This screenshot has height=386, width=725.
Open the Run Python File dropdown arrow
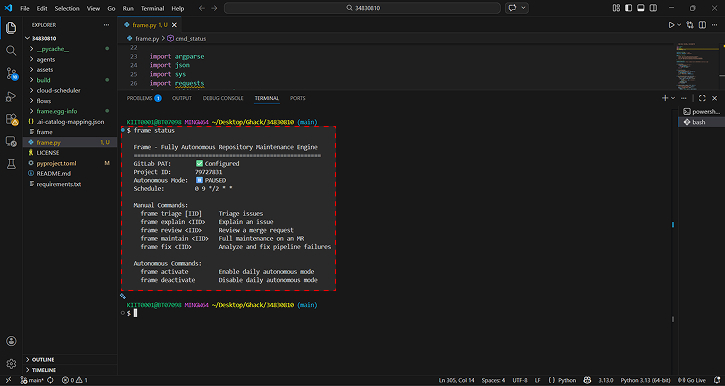[x=679, y=25]
